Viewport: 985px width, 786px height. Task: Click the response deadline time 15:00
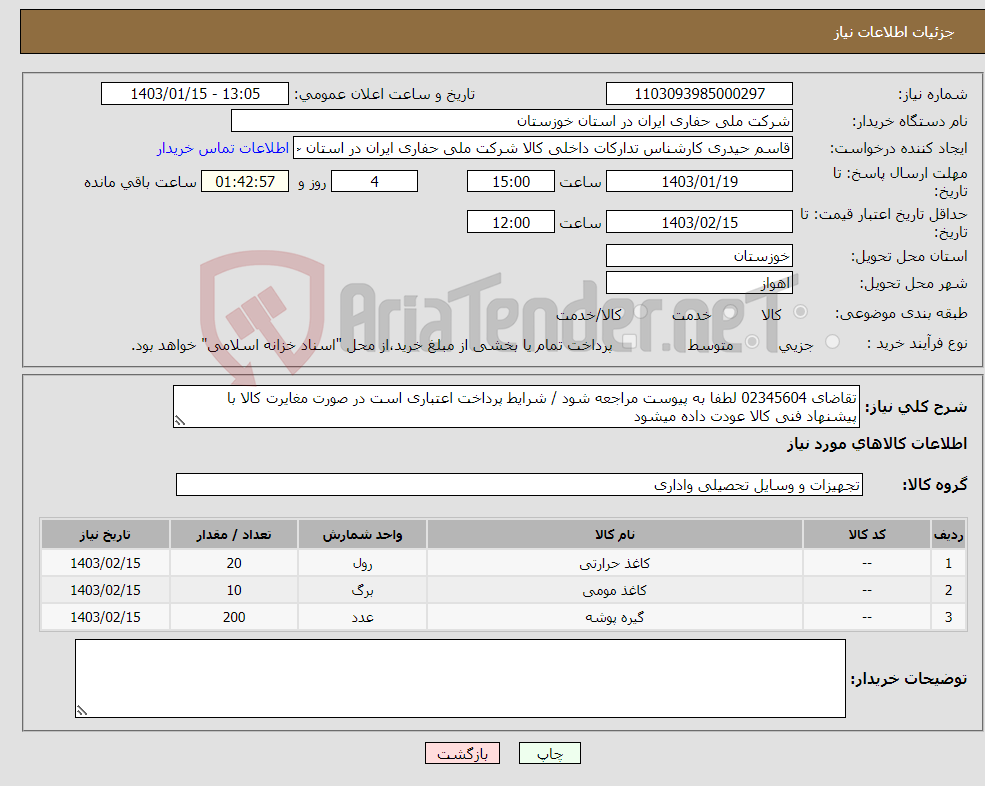tap(511, 182)
